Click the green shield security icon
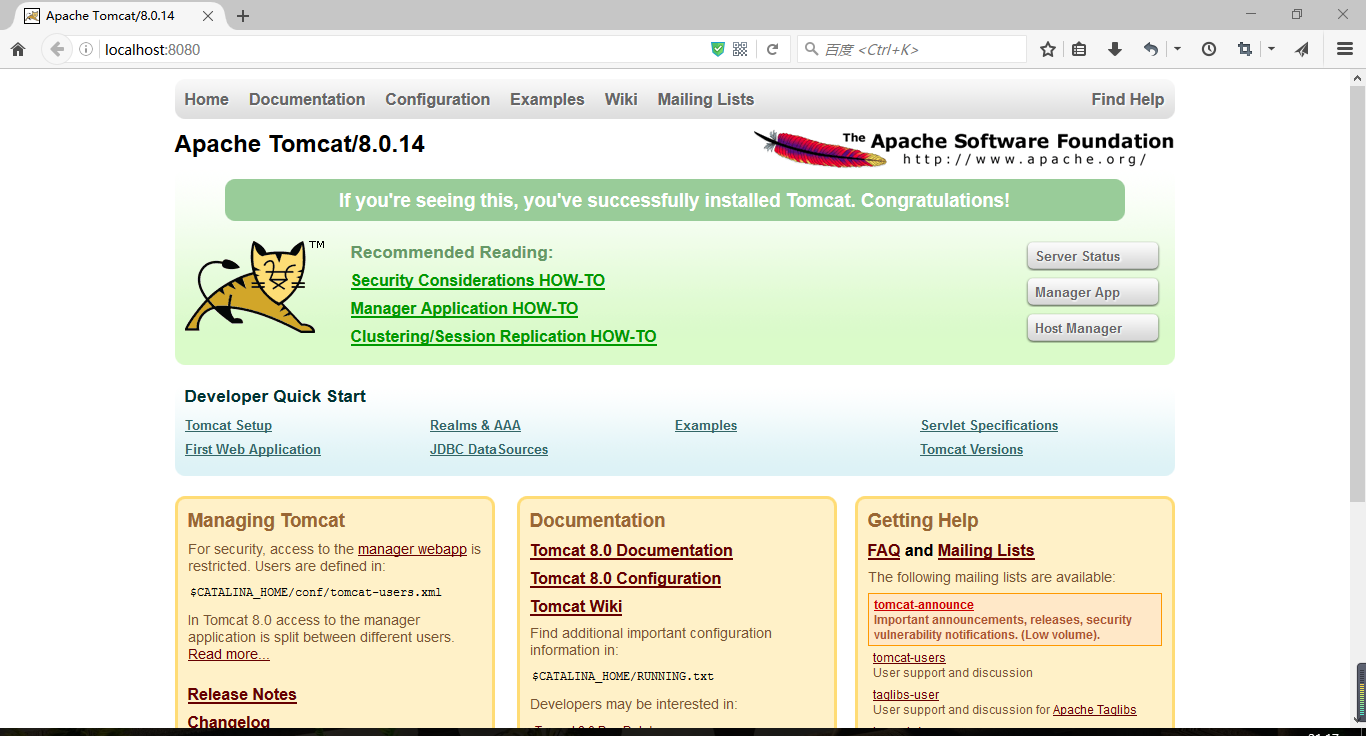 coord(717,49)
